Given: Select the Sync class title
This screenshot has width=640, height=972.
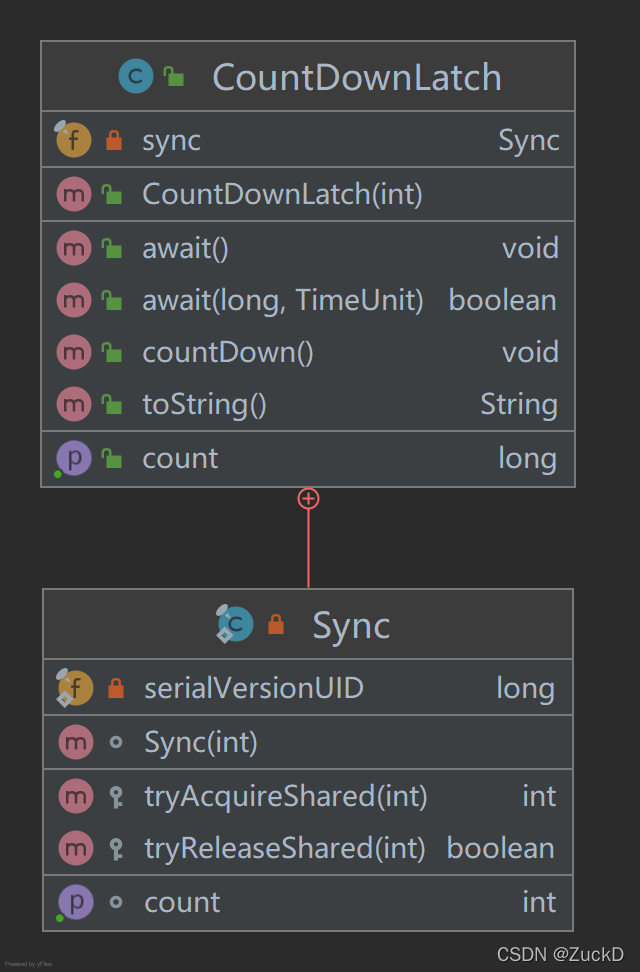Looking at the screenshot, I should pos(351,624).
